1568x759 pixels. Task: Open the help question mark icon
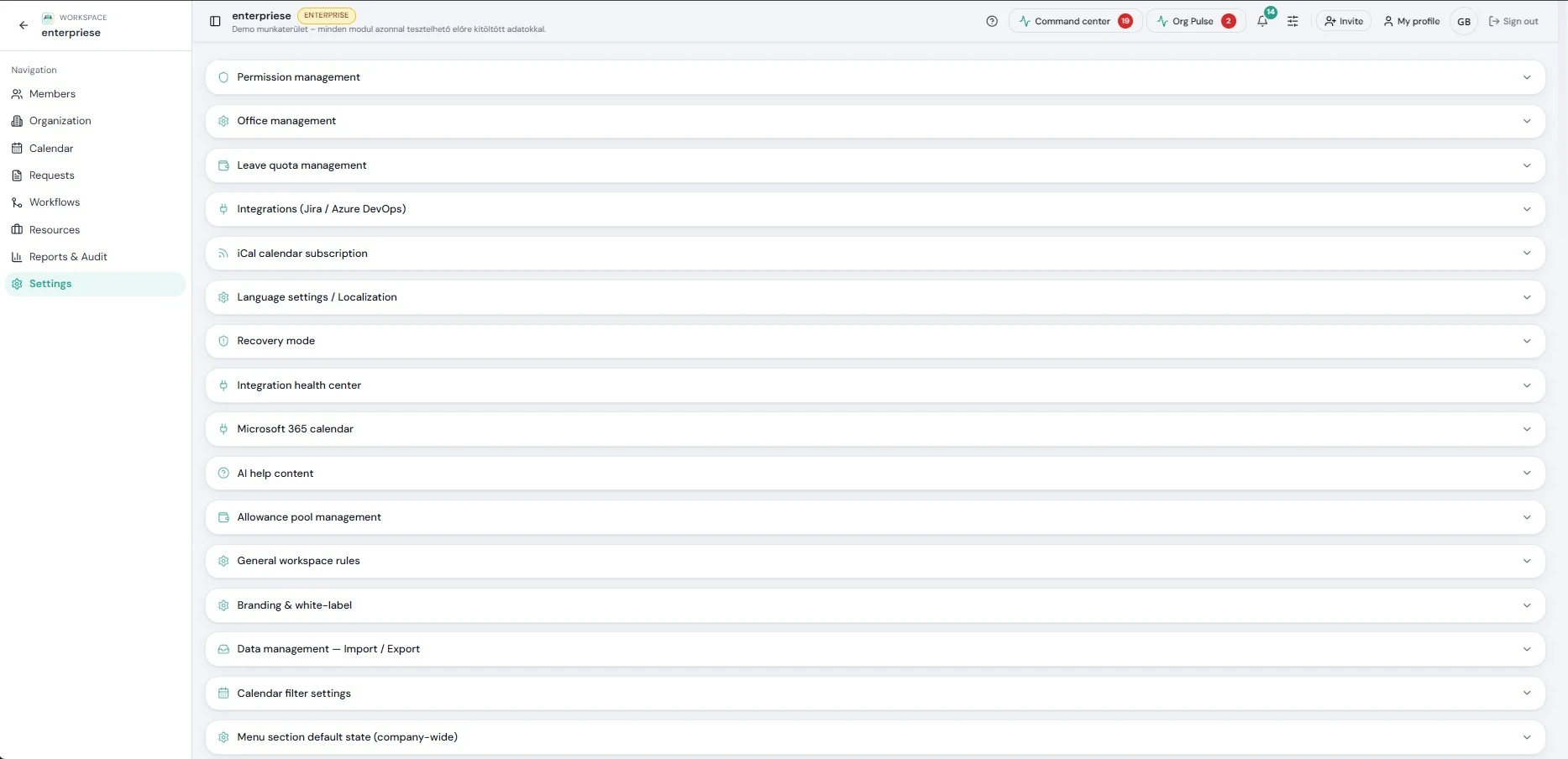click(x=992, y=21)
